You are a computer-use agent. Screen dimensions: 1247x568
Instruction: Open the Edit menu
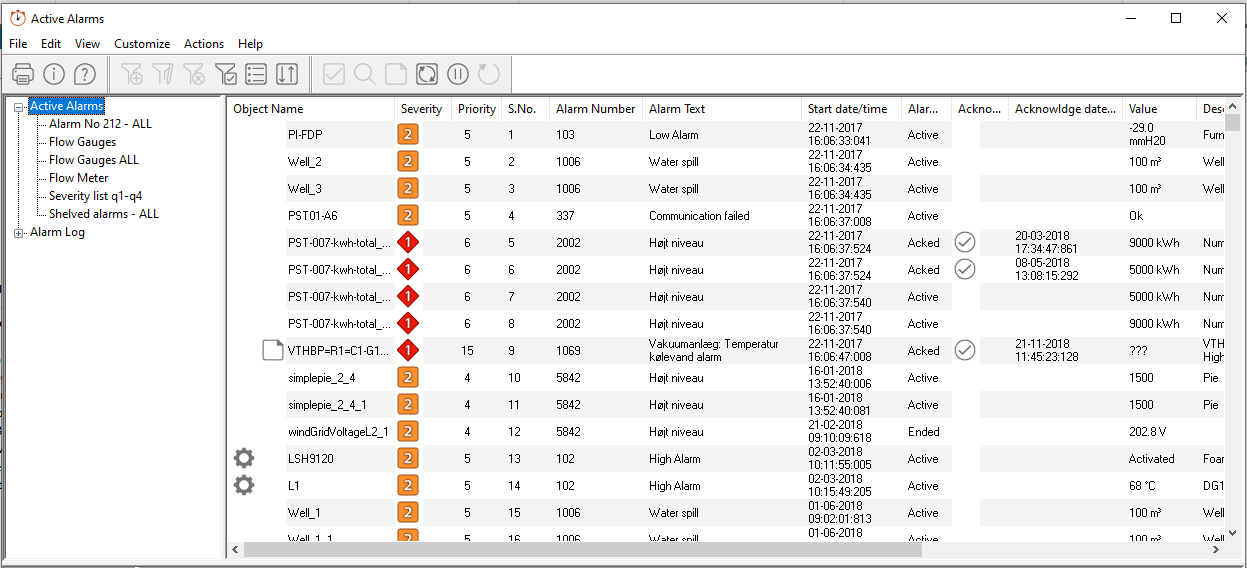[x=51, y=44]
